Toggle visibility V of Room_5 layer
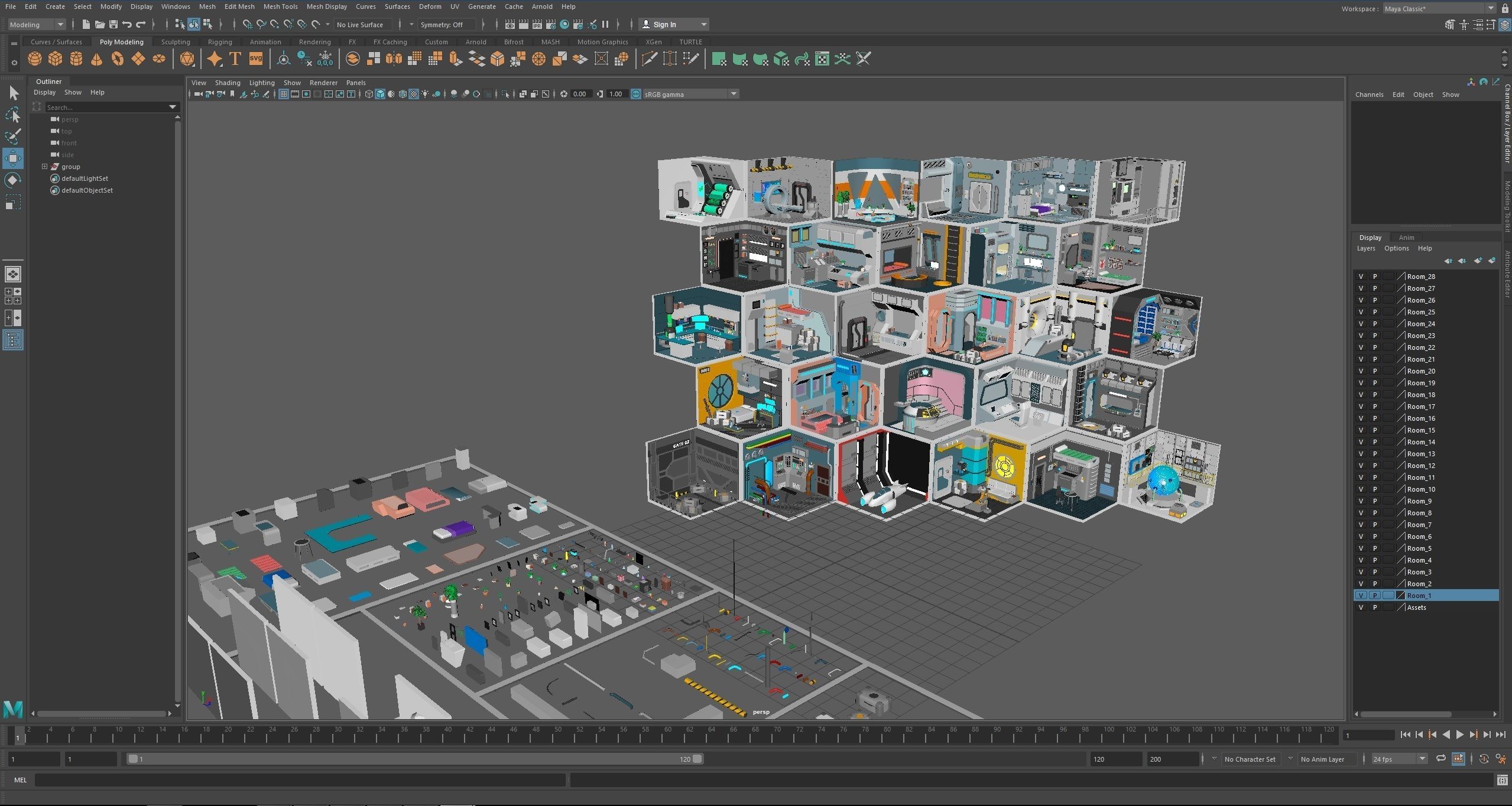 (x=1361, y=548)
